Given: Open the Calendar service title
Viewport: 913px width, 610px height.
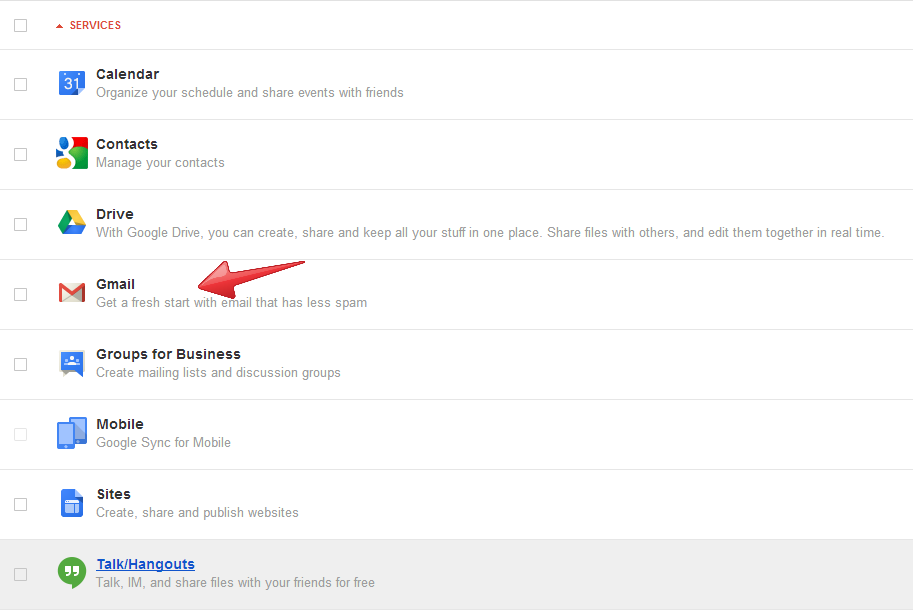Looking at the screenshot, I should [128, 74].
